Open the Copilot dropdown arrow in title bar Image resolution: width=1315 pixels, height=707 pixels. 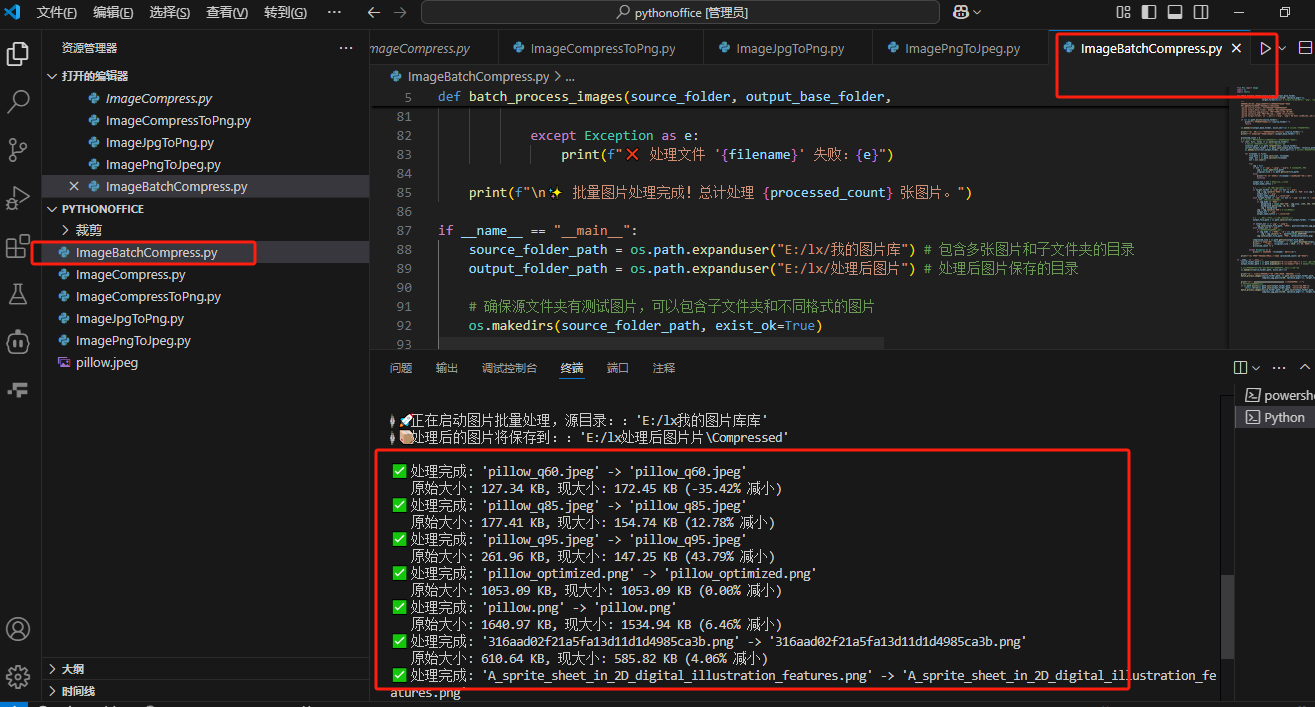[977, 12]
